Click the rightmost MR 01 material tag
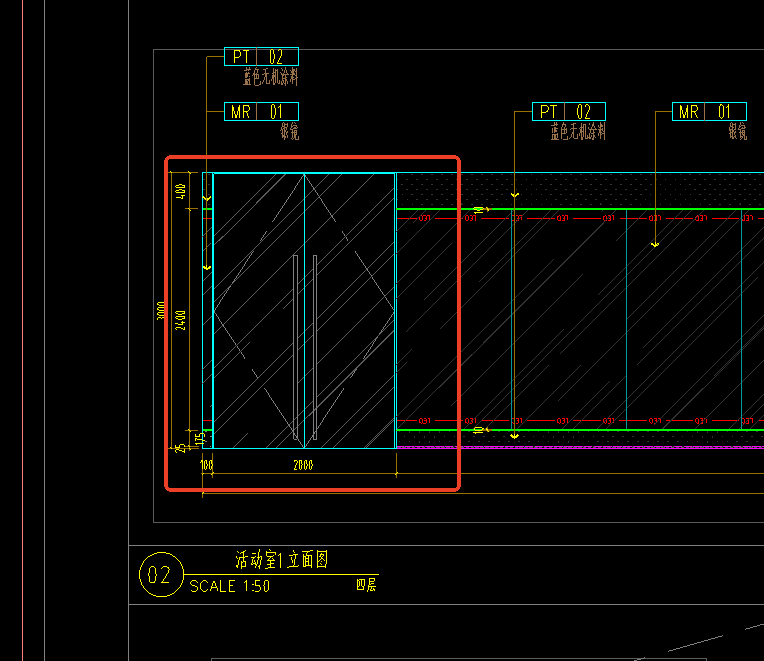Screen dimensions: 764x661 708,112
